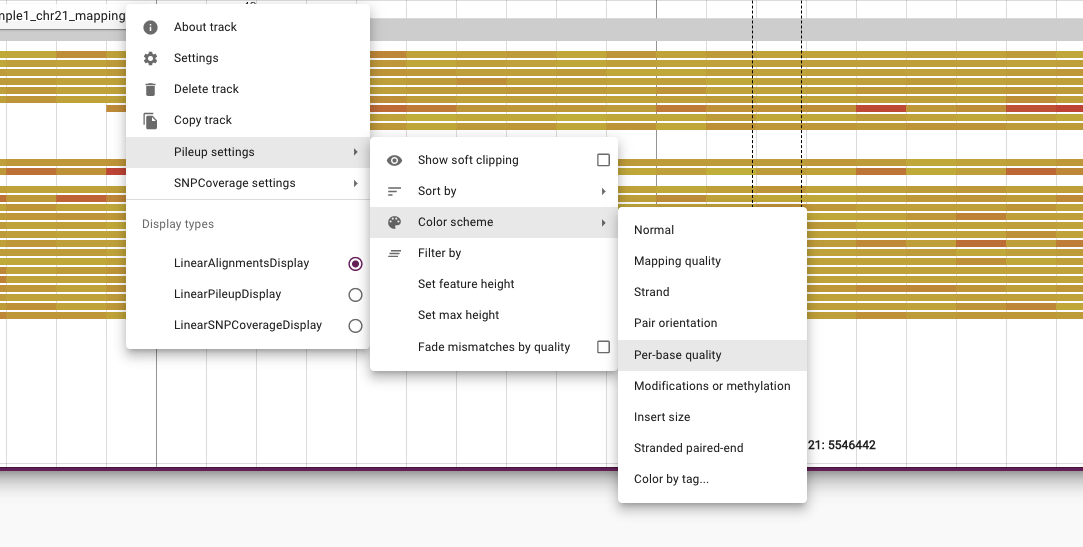Viewport: 1083px width, 547px height.
Task: Select the LinearAlignmentsDisplay radio button
Action: tap(355, 264)
